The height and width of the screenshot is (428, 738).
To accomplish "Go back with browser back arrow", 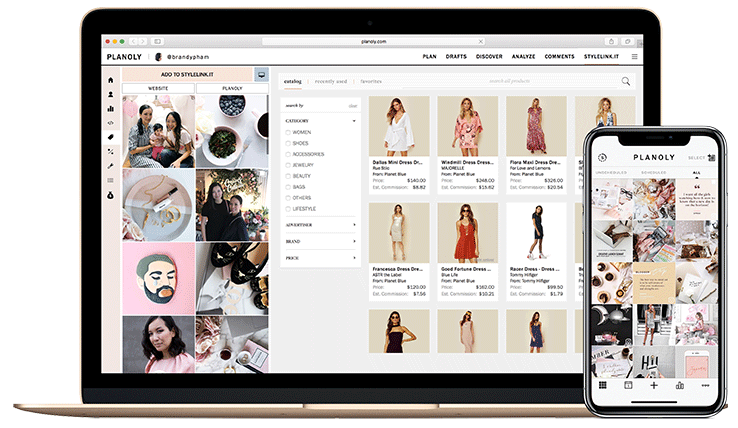I will (x=134, y=41).
